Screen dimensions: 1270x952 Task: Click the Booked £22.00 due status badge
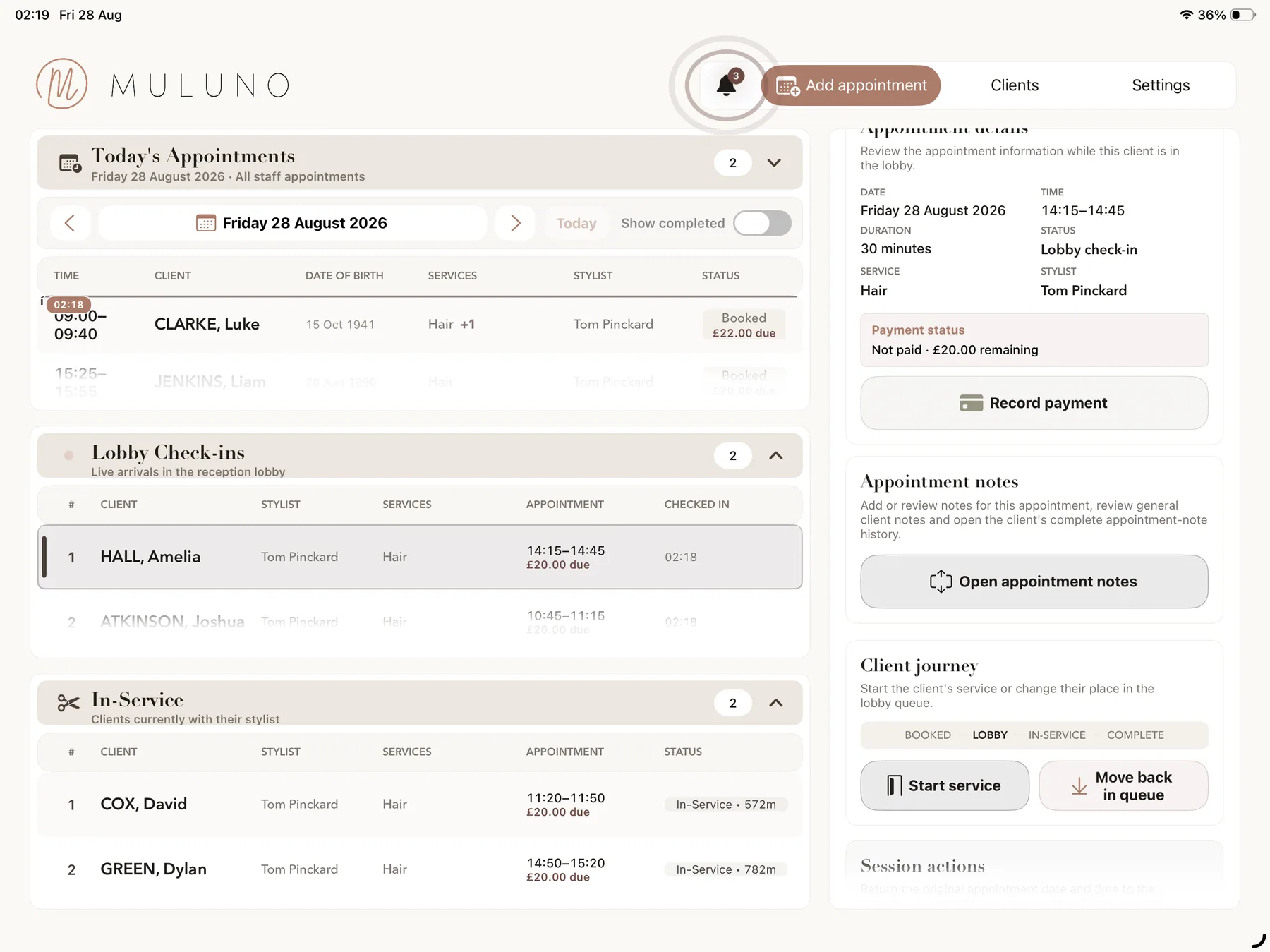pos(744,325)
